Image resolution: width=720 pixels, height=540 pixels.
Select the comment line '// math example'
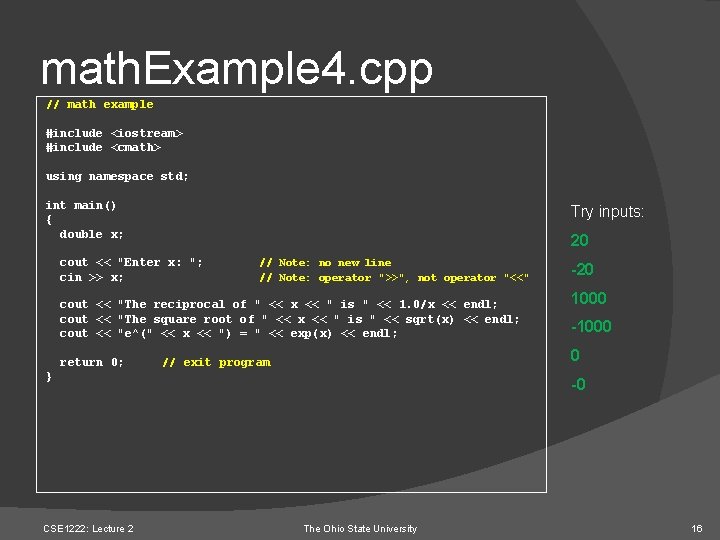100,104
